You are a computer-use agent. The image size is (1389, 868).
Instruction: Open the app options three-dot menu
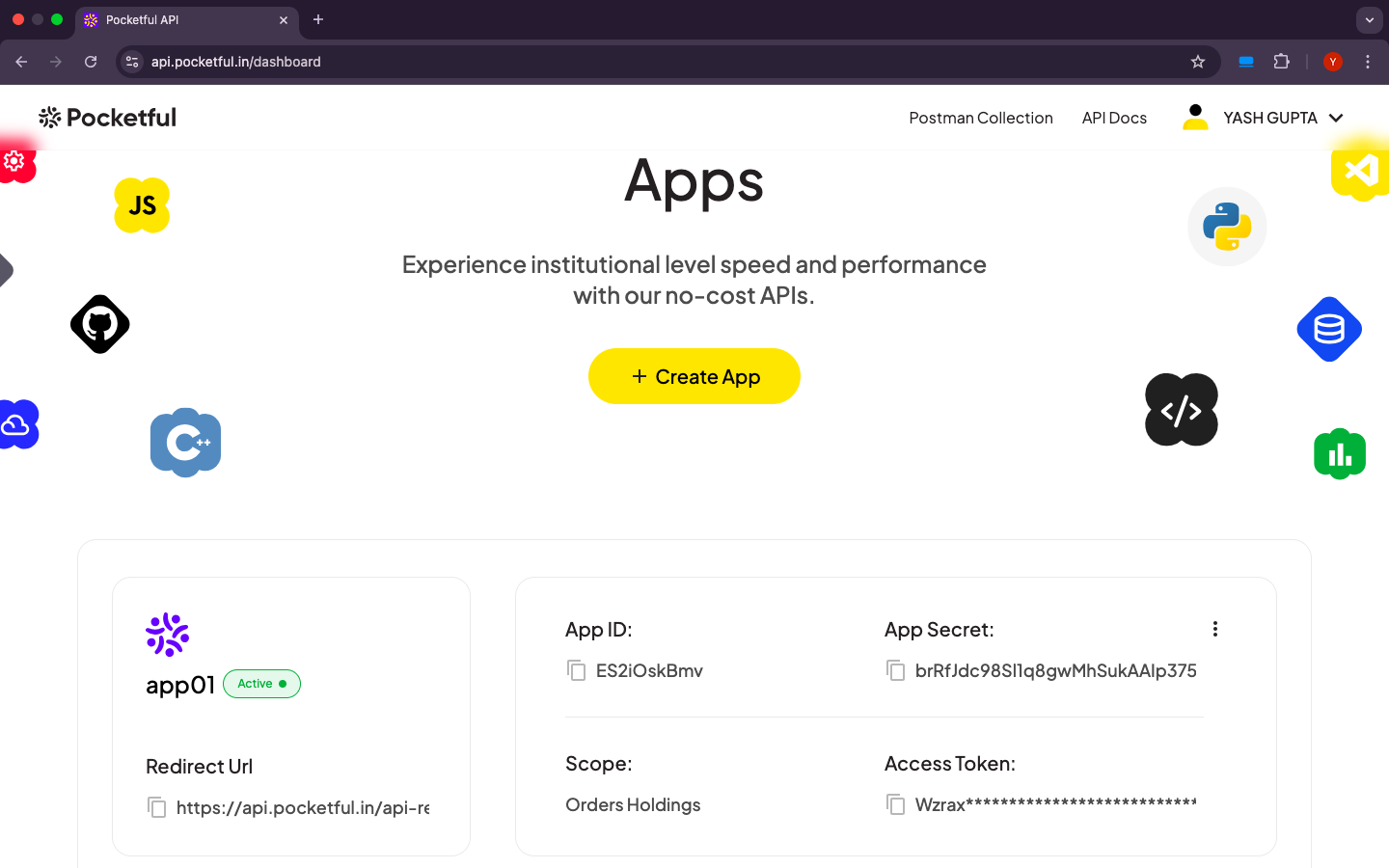pyautogui.click(x=1215, y=628)
